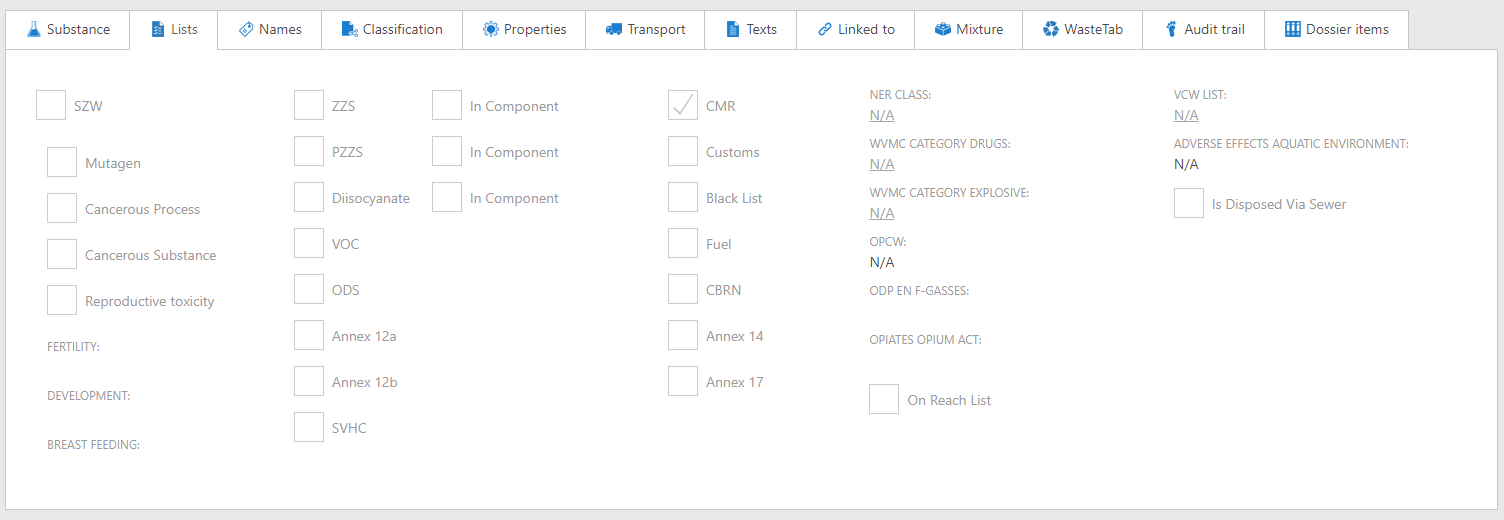Enable the SZW checkbox
Screen dimensions: 1504x520
tap(51, 106)
